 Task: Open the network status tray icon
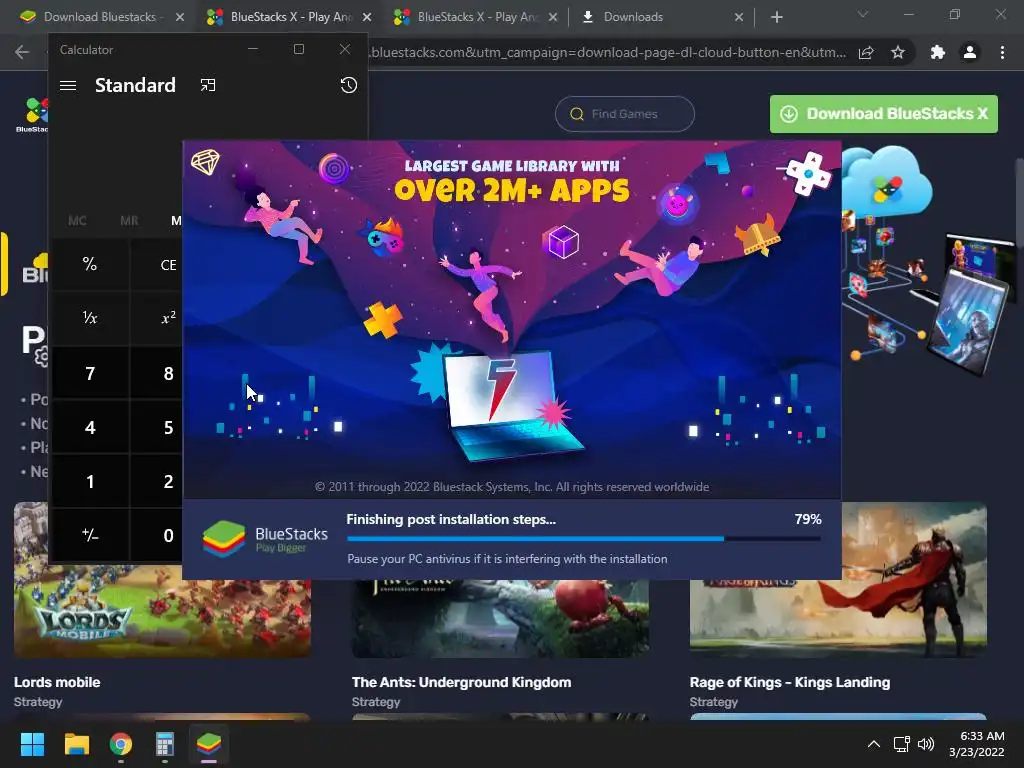click(902, 744)
